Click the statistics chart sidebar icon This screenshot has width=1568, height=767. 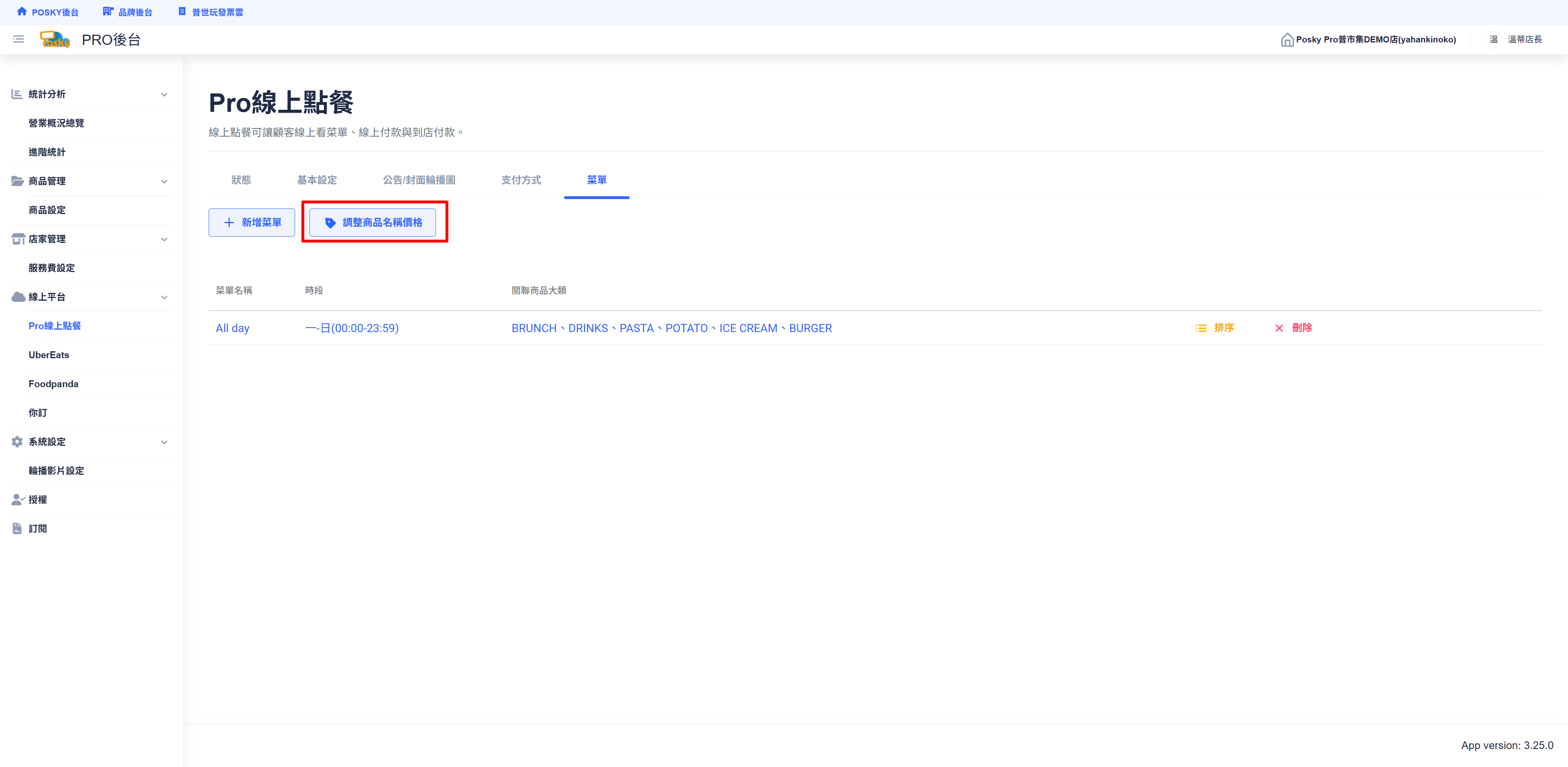coord(17,94)
